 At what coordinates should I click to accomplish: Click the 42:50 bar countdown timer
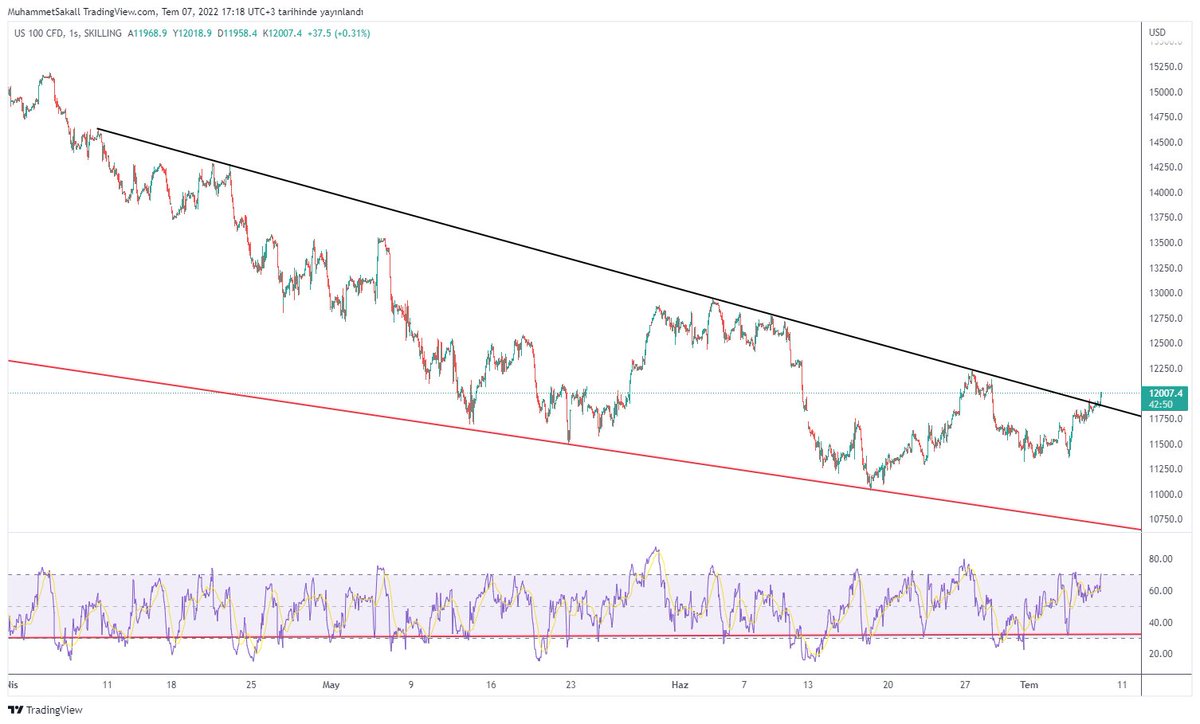click(x=1164, y=405)
